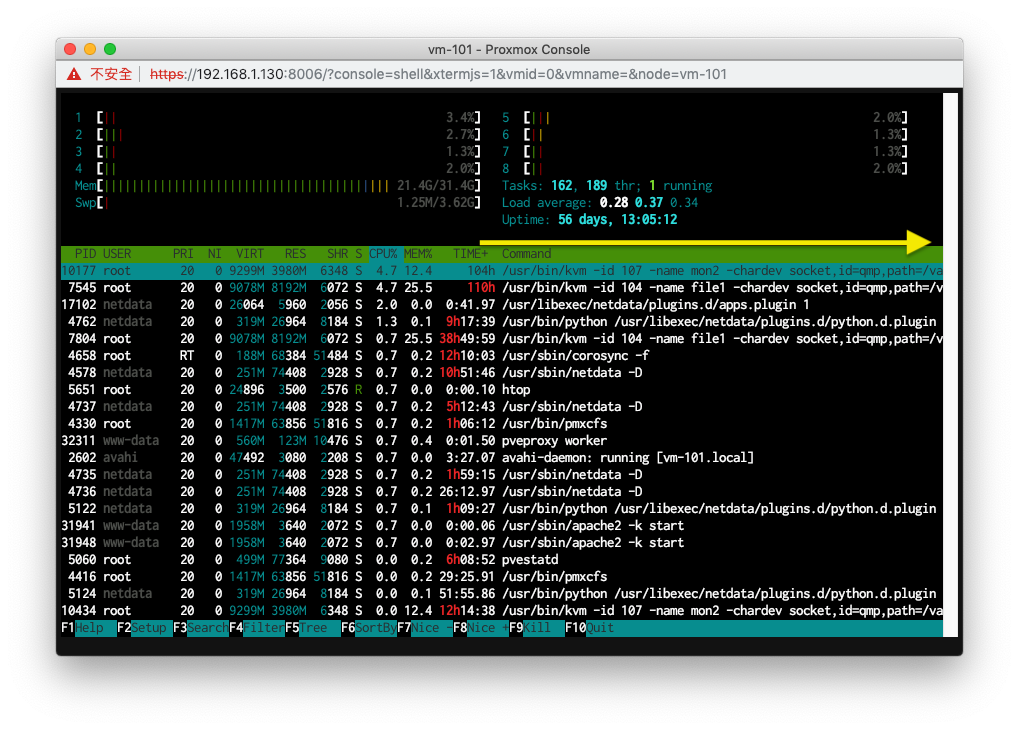Activate F4 Filter in htop footer
This screenshot has height=730, width=1019.
tap(257, 628)
